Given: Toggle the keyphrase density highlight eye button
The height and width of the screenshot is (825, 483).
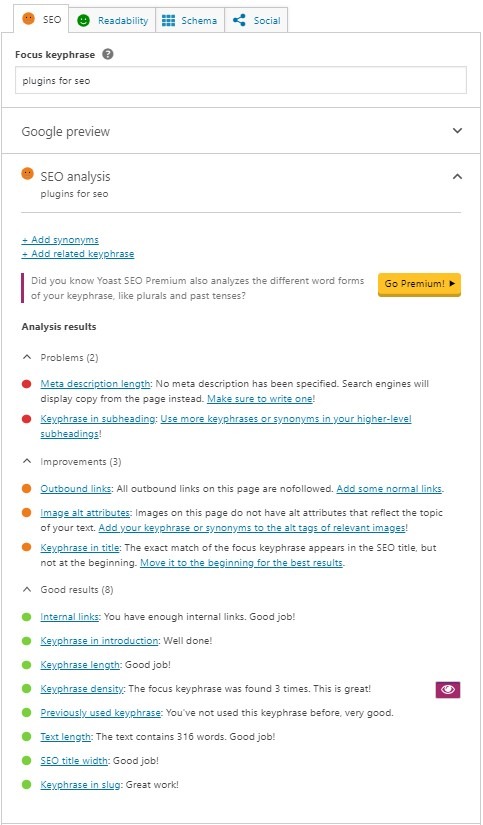Looking at the screenshot, I should click(448, 689).
